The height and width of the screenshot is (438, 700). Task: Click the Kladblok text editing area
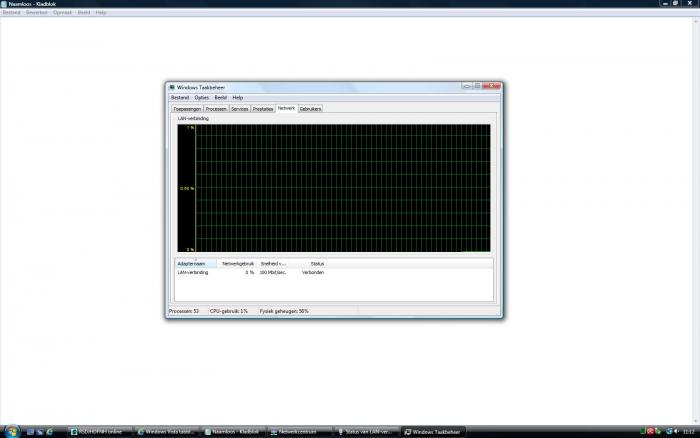346,219
